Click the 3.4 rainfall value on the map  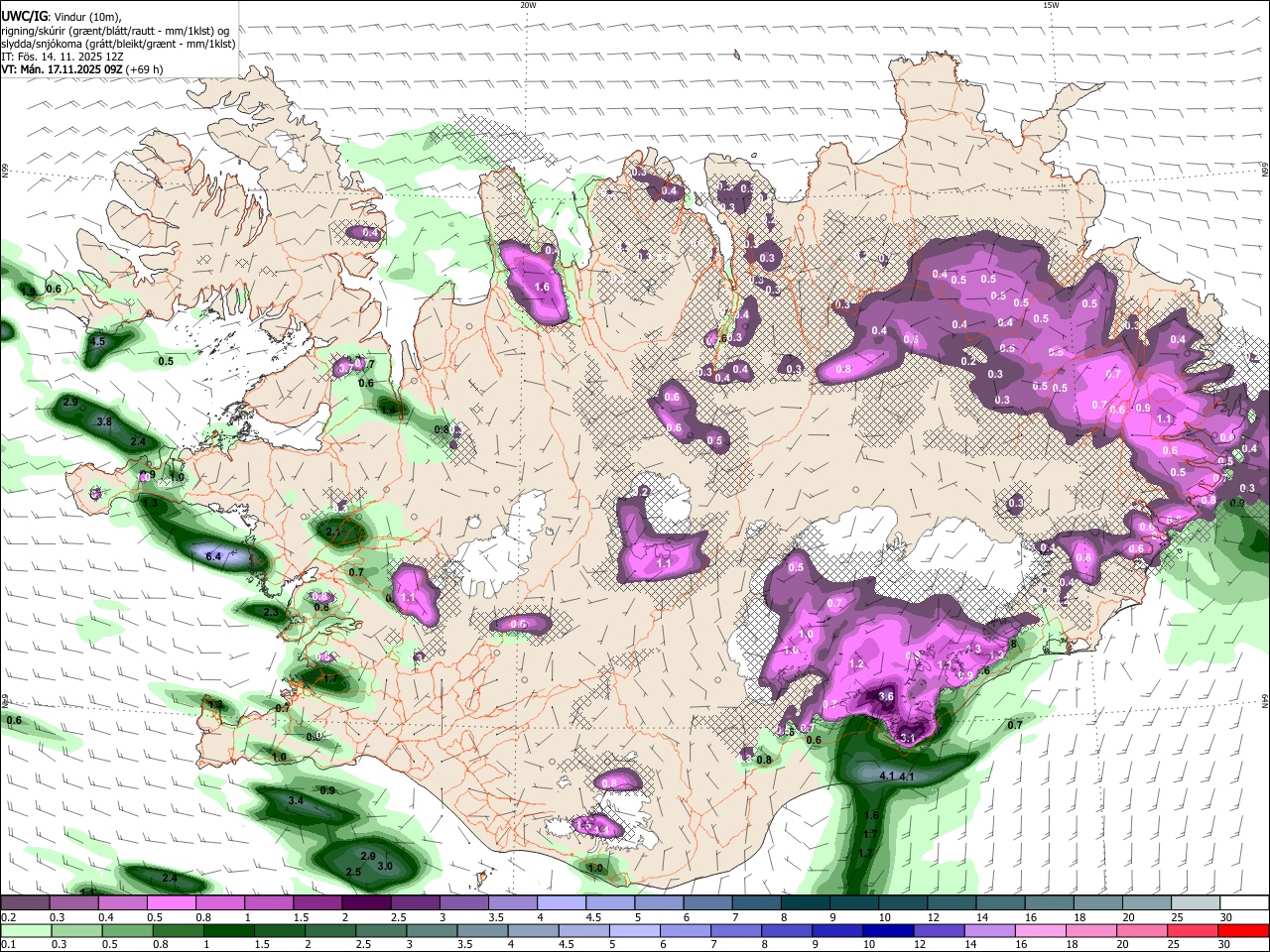coord(296,800)
